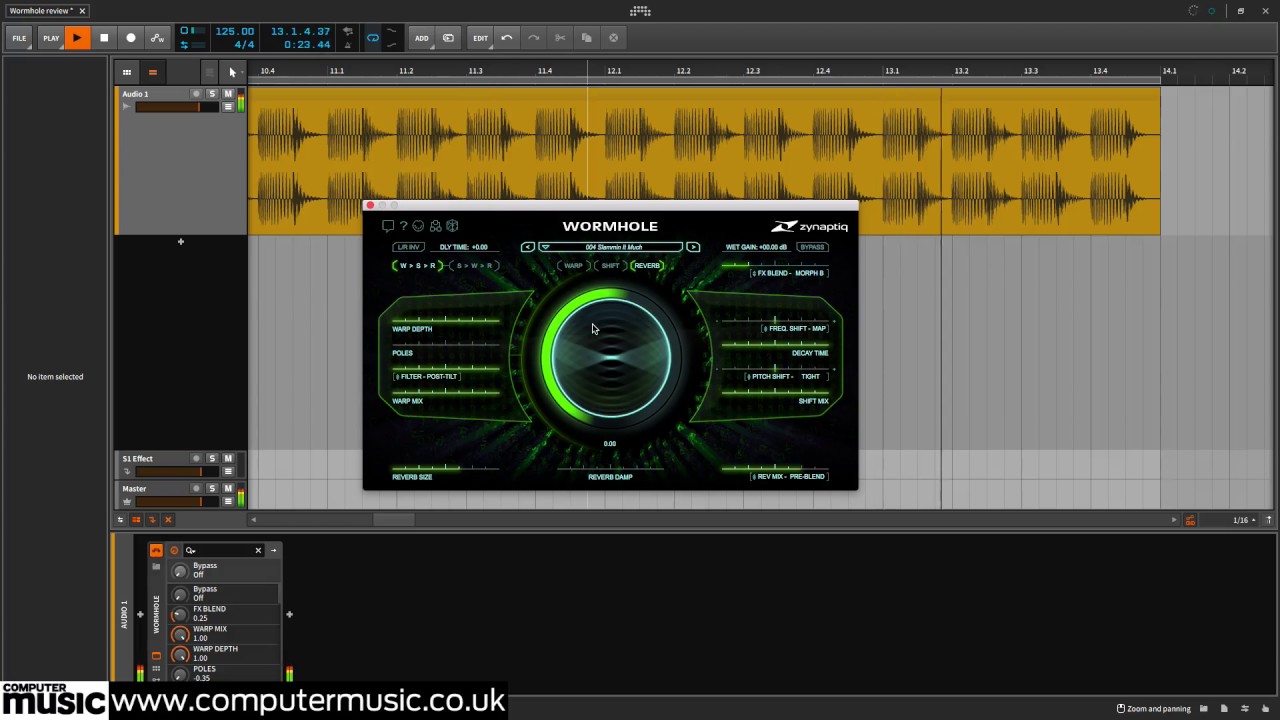Viewport: 1280px width, 720px height.
Task: Click the REVERB section button
Action: click(648, 266)
